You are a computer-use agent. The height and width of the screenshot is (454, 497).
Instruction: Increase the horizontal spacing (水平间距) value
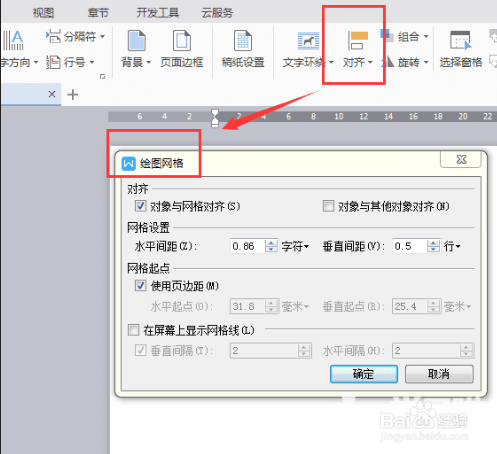click(271, 243)
